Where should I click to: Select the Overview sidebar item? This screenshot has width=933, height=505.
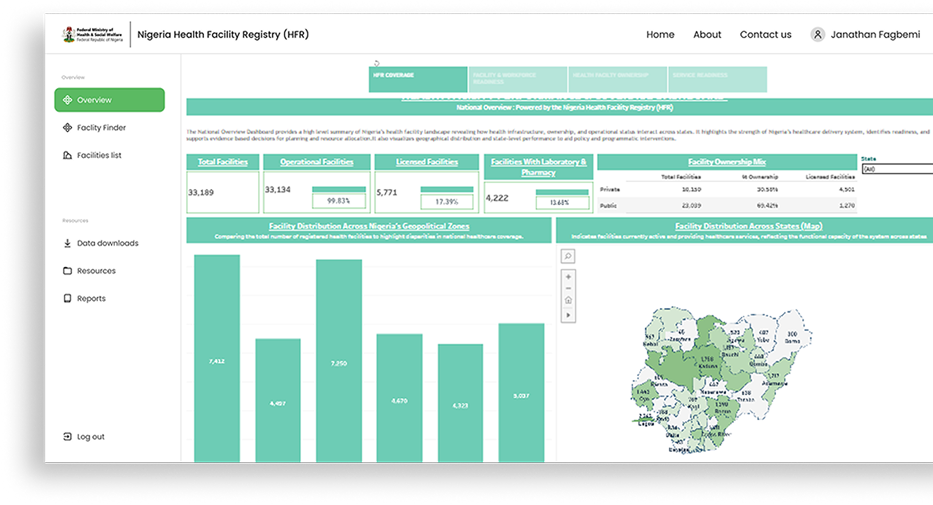point(109,100)
